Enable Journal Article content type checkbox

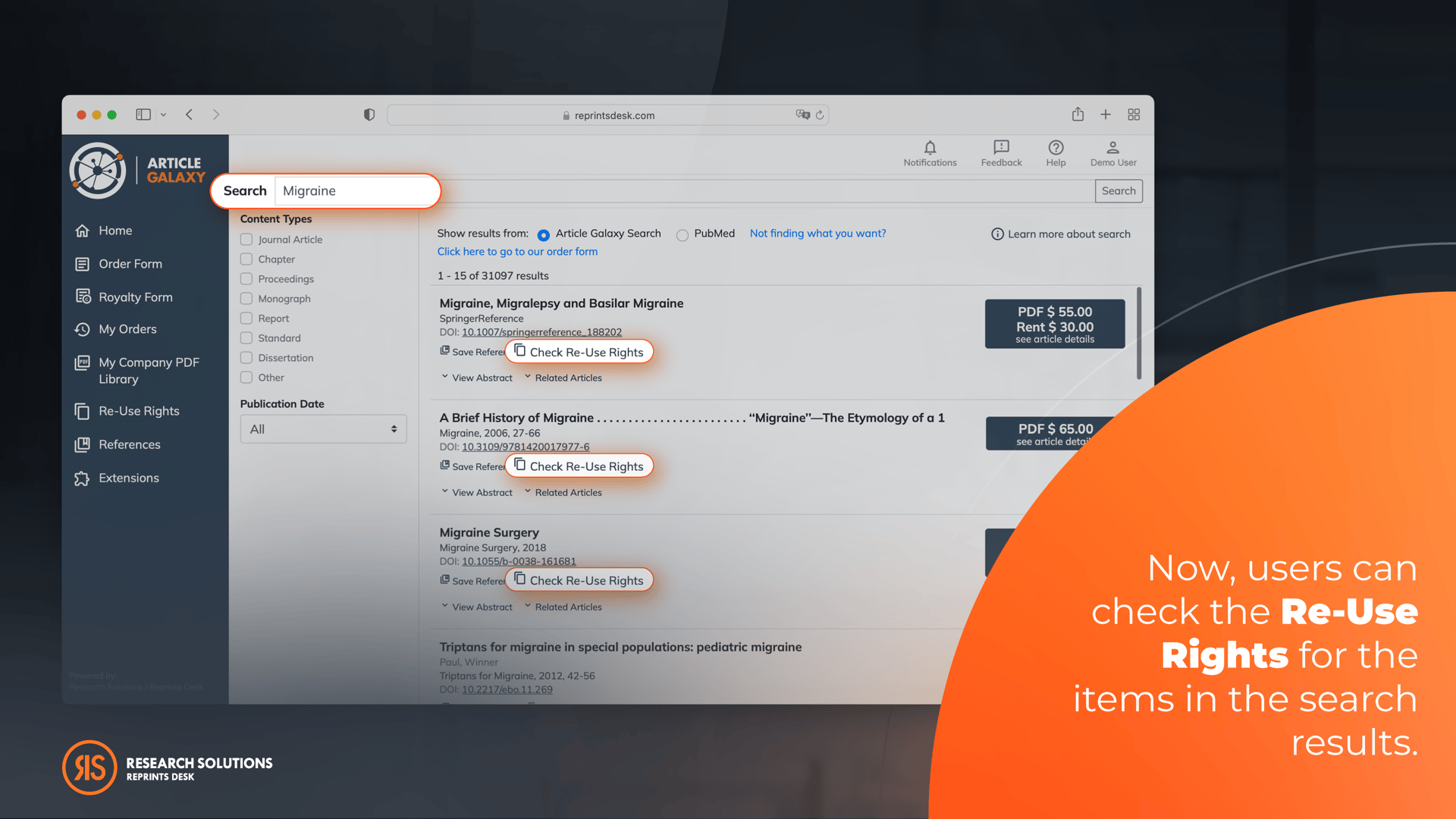(x=246, y=239)
